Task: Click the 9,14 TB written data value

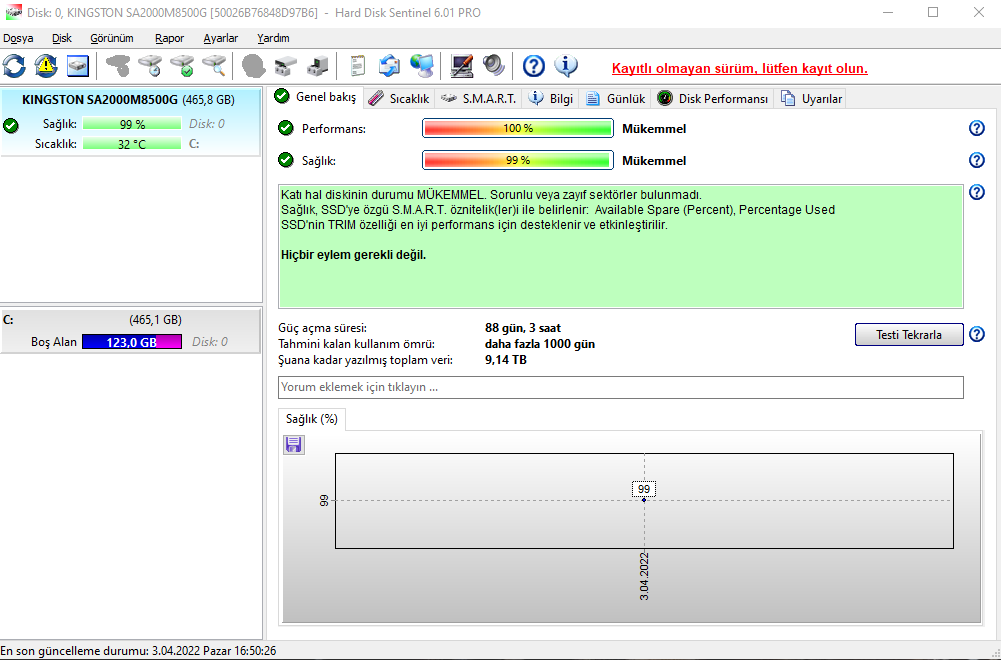Action: (x=506, y=360)
